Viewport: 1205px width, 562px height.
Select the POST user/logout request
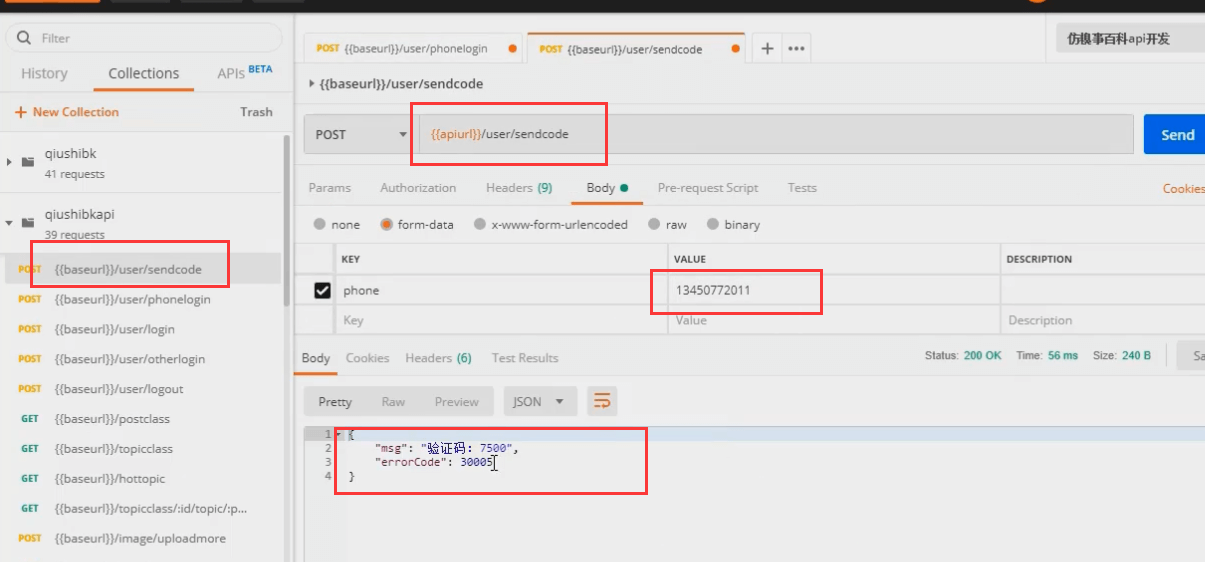click(x=140, y=389)
